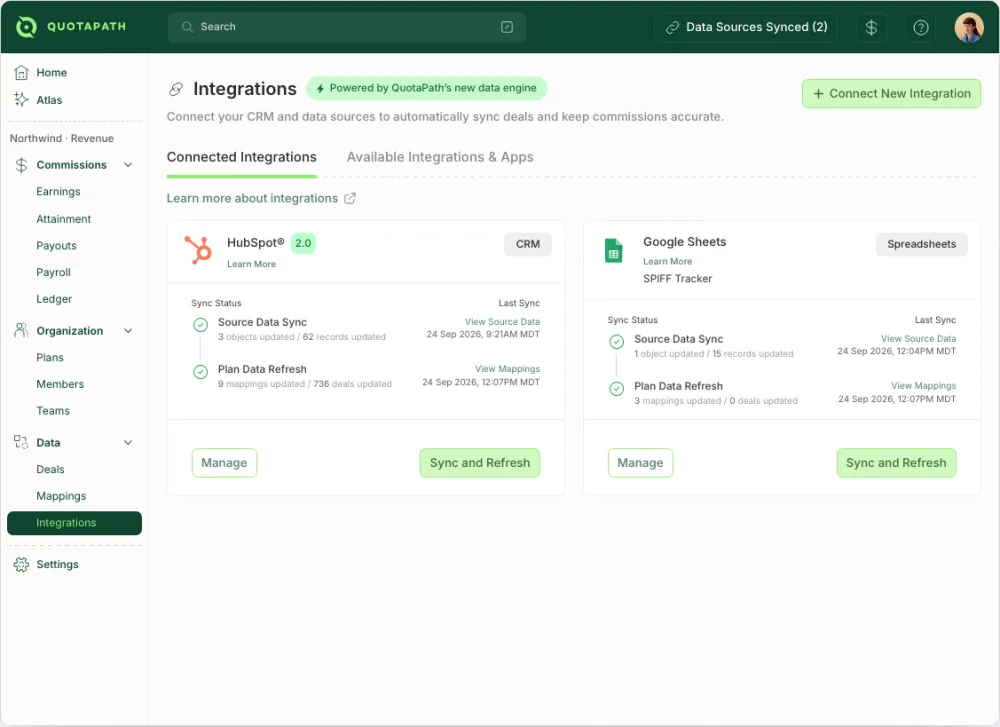The image size is (1000, 727).
Task: Switch to Available Integrations & Apps tab
Action: click(x=440, y=158)
